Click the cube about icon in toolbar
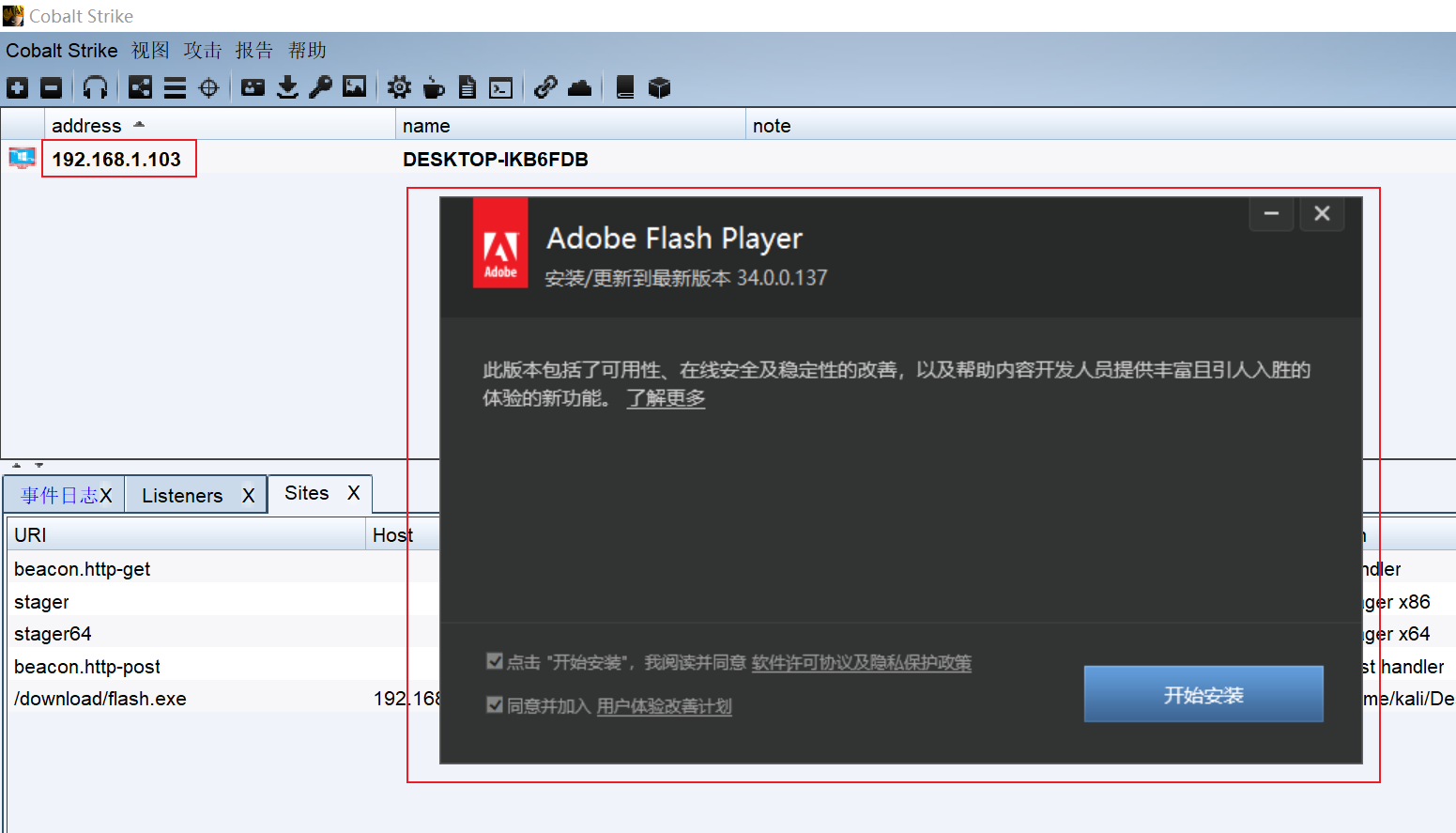Screen dimensions: 1456x833 [x=660, y=88]
